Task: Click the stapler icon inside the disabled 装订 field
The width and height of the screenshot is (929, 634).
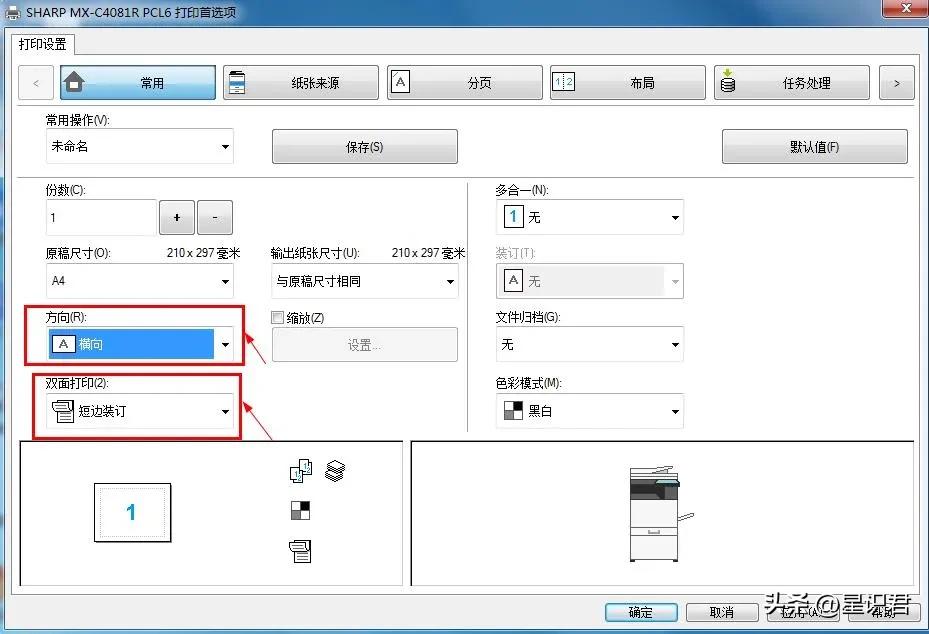Action: (513, 281)
